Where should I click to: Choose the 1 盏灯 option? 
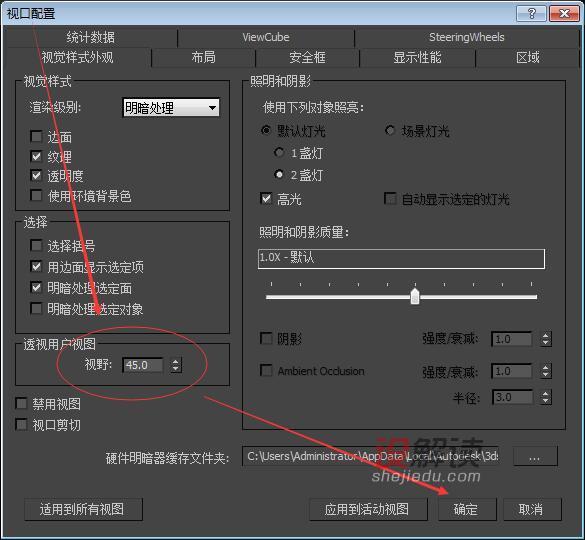click(x=279, y=152)
